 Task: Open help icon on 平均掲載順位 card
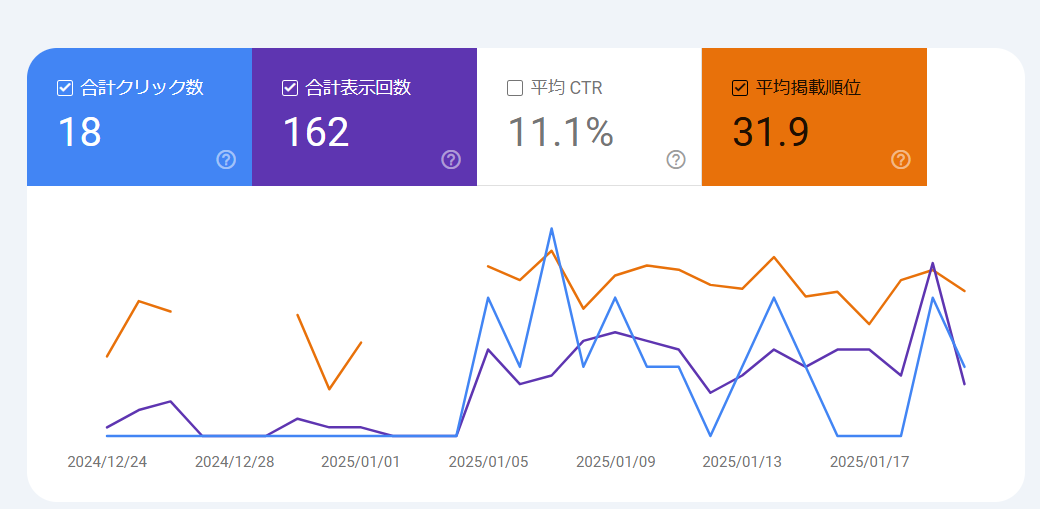[x=901, y=160]
